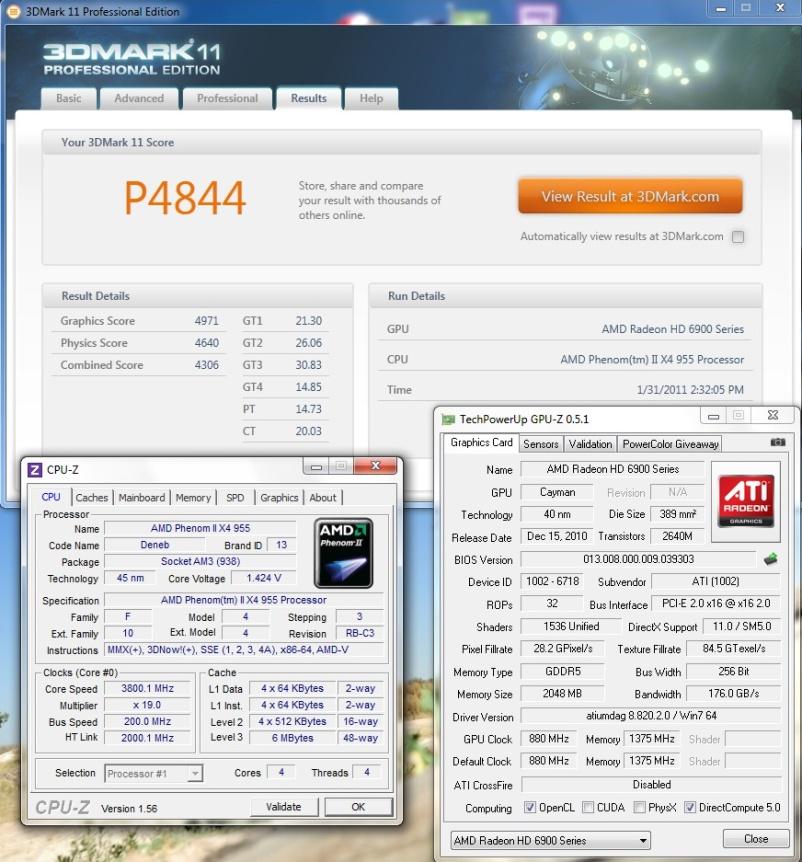802x862 pixels.
Task: Click View Result at 3DMark.com button
Action: (x=630, y=196)
